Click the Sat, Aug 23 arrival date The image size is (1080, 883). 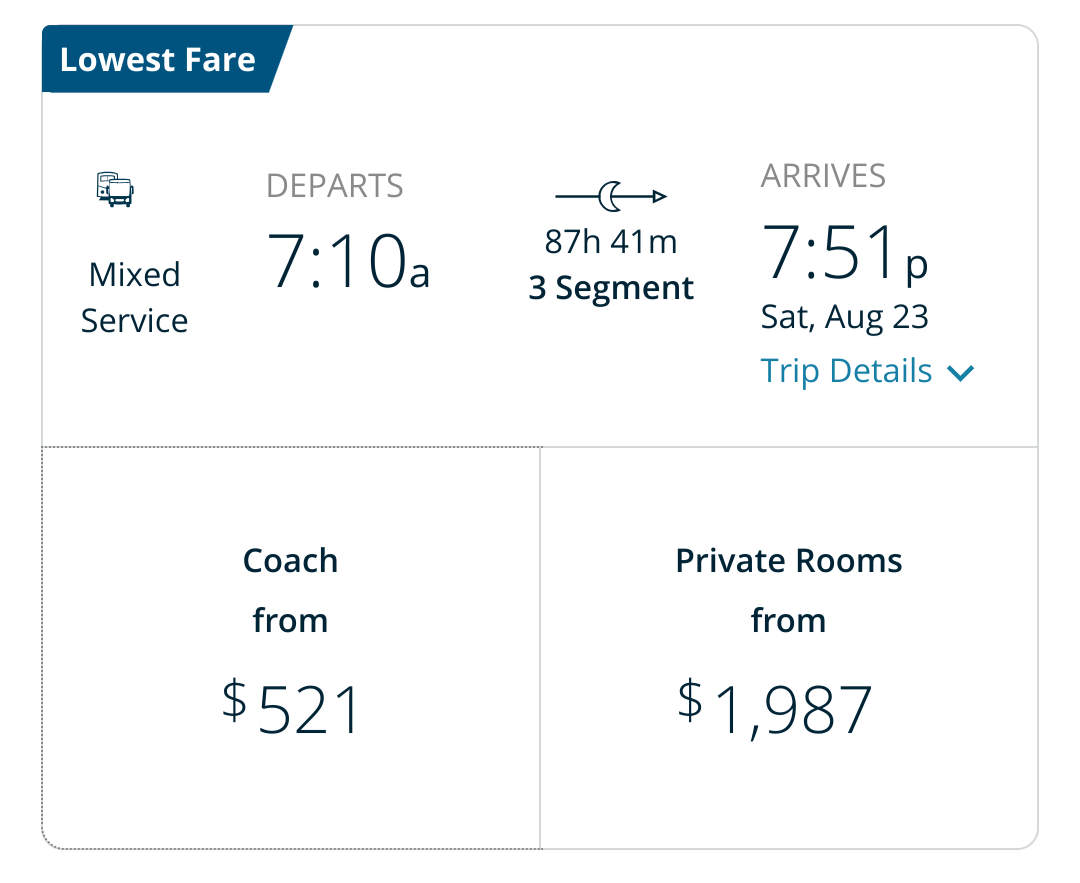(x=845, y=318)
